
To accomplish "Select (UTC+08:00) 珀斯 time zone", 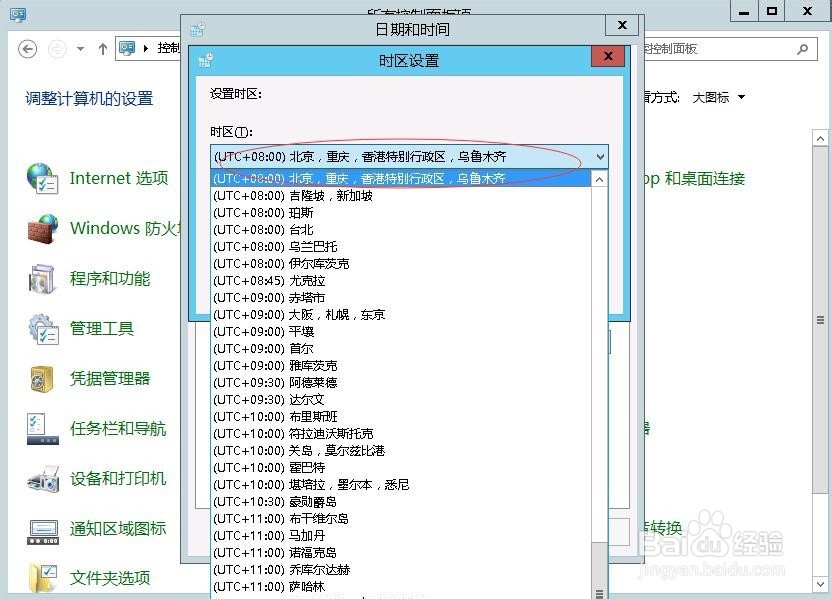I will [x=401, y=213].
